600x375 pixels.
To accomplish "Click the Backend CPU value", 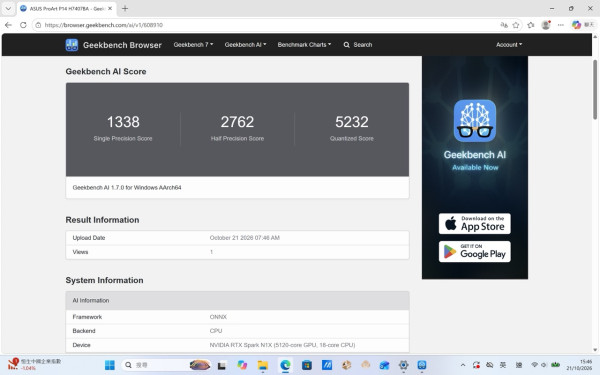I will tap(216, 331).
